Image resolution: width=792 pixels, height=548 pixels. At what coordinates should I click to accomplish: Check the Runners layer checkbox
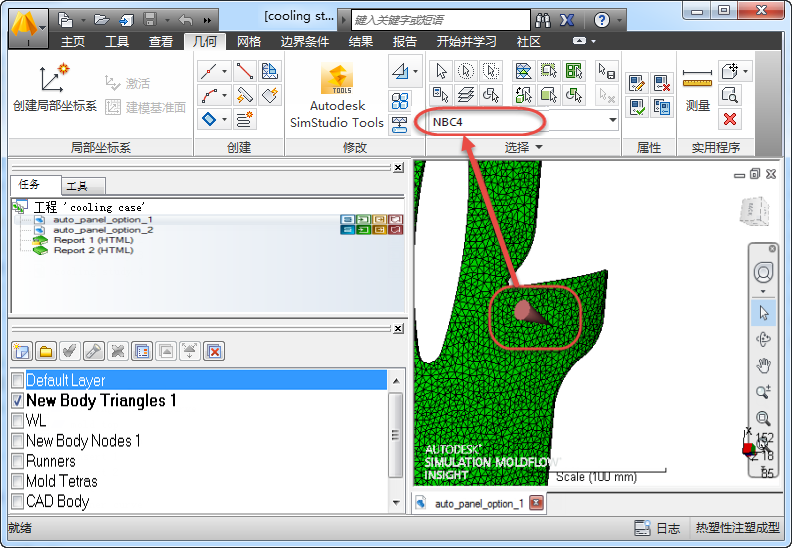point(18,461)
